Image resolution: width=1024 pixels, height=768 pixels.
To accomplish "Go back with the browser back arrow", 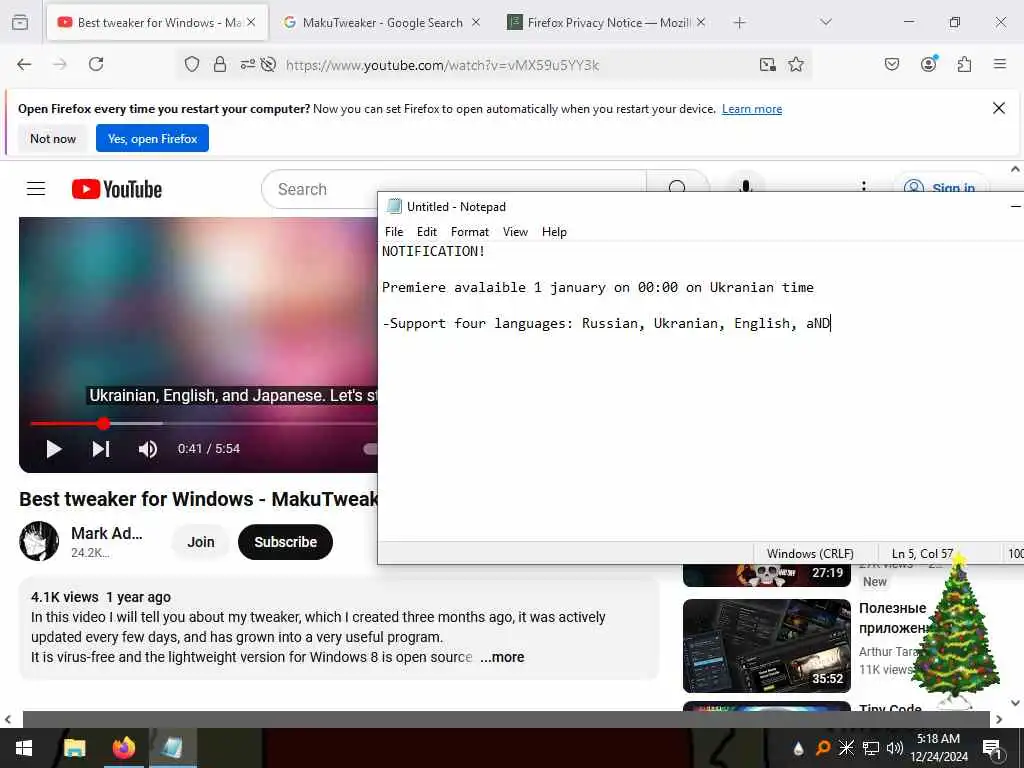I will click(24, 64).
